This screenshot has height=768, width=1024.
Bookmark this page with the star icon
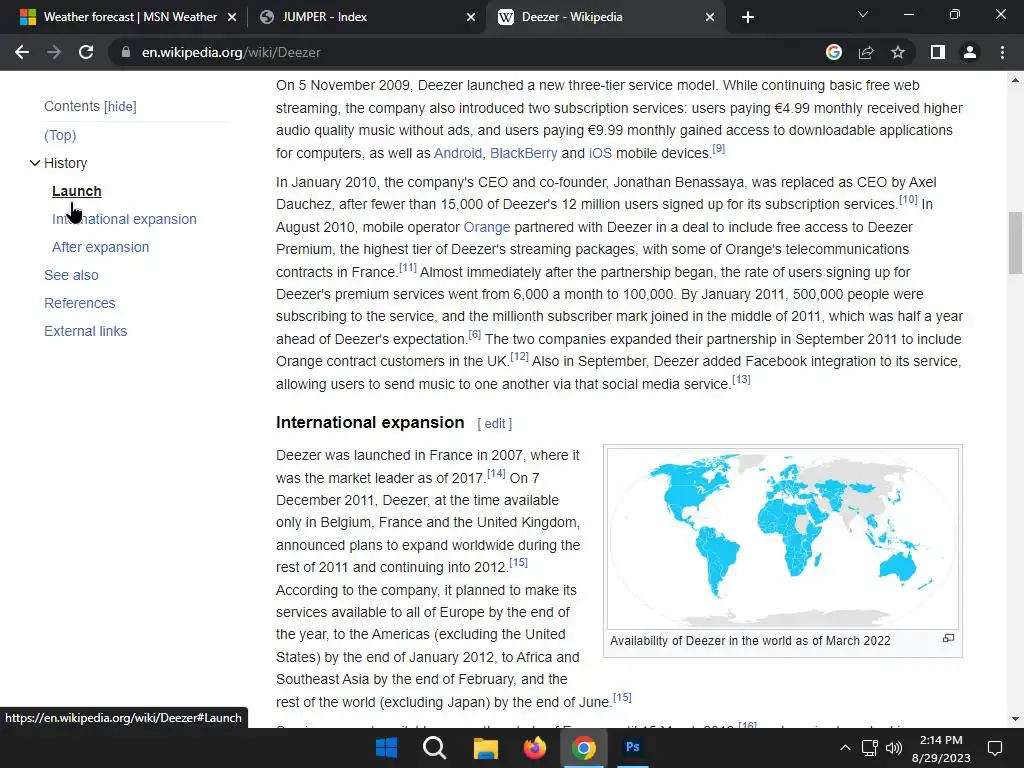click(x=898, y=52)
